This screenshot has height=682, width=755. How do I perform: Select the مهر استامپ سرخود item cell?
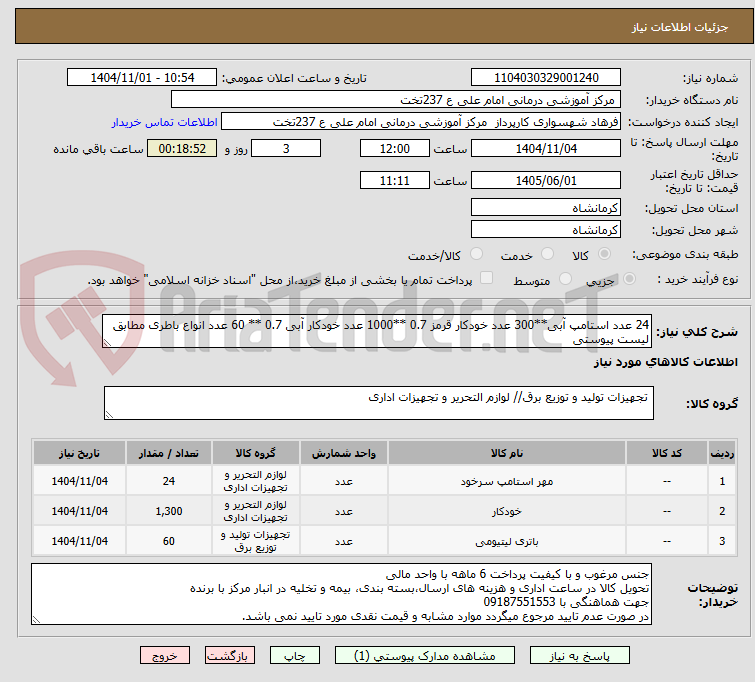507,481
